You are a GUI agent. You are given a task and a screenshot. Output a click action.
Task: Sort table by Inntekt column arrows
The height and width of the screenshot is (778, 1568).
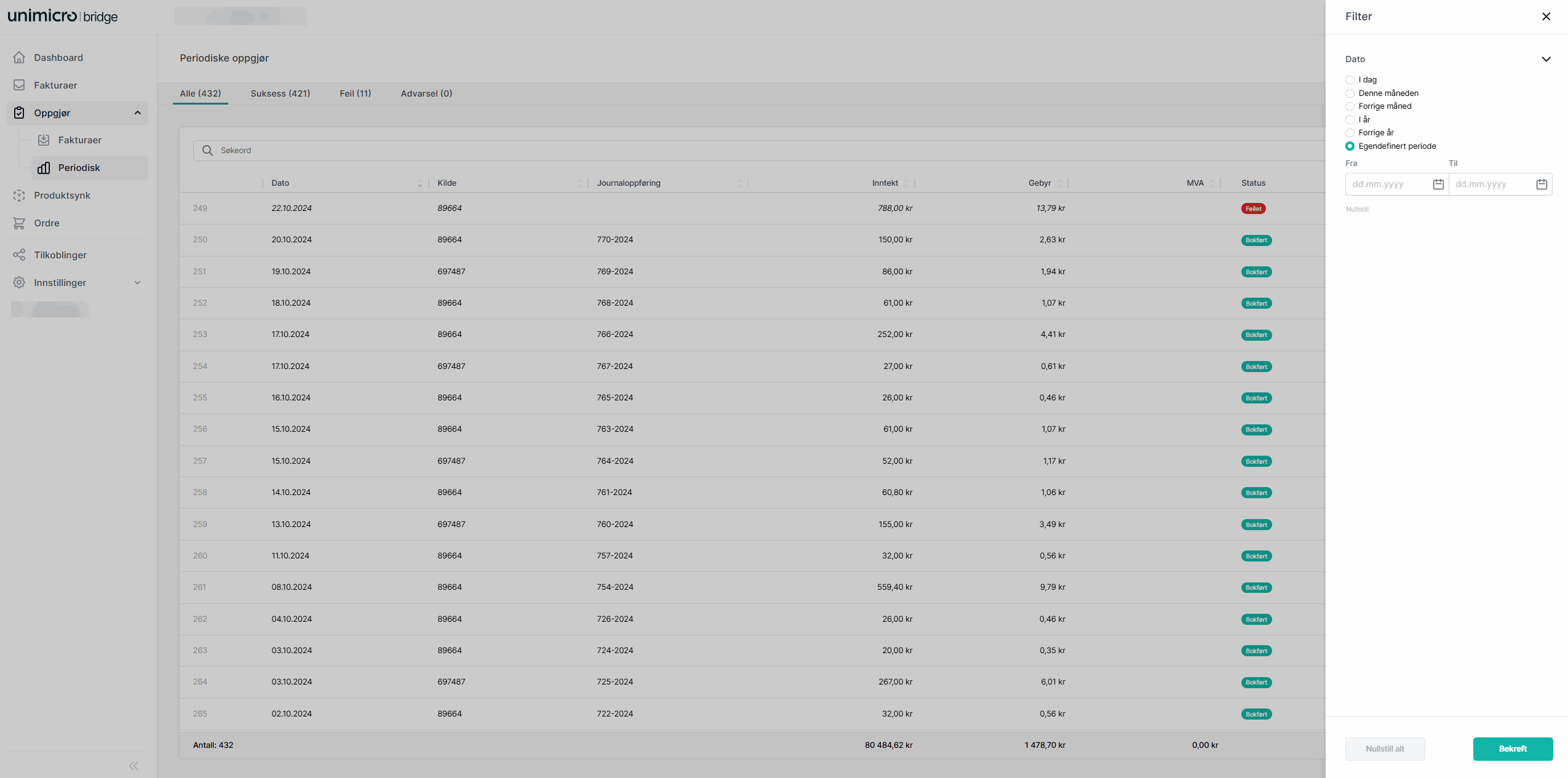(x=907, y=183)
